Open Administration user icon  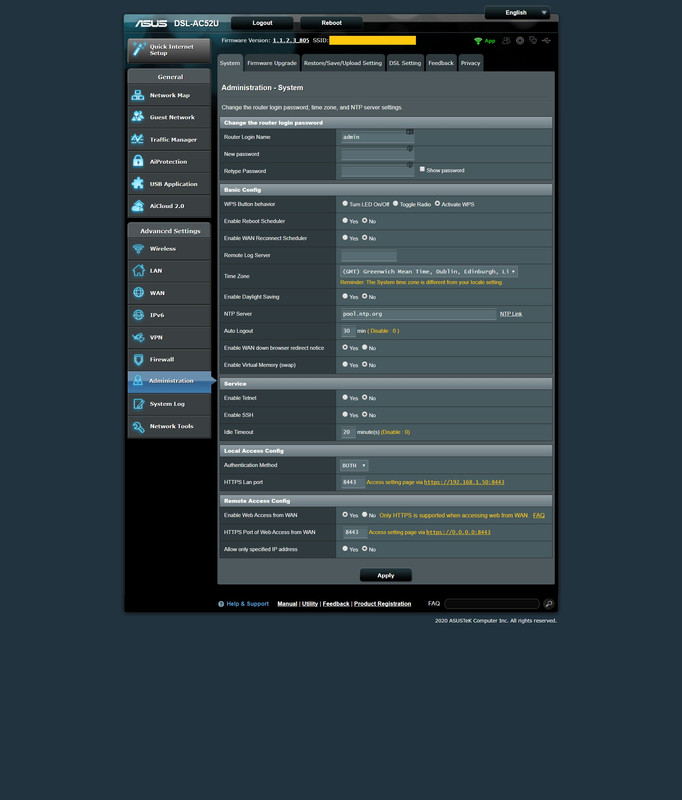[x=138, y=381]
